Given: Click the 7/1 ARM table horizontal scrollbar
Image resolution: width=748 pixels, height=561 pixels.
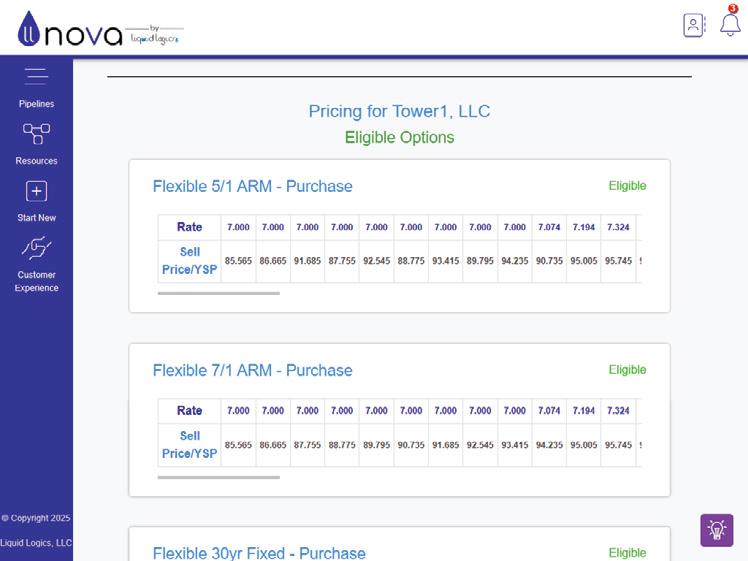Looking at the screenshot, I should pyautogui.click(x=219, y=477).
